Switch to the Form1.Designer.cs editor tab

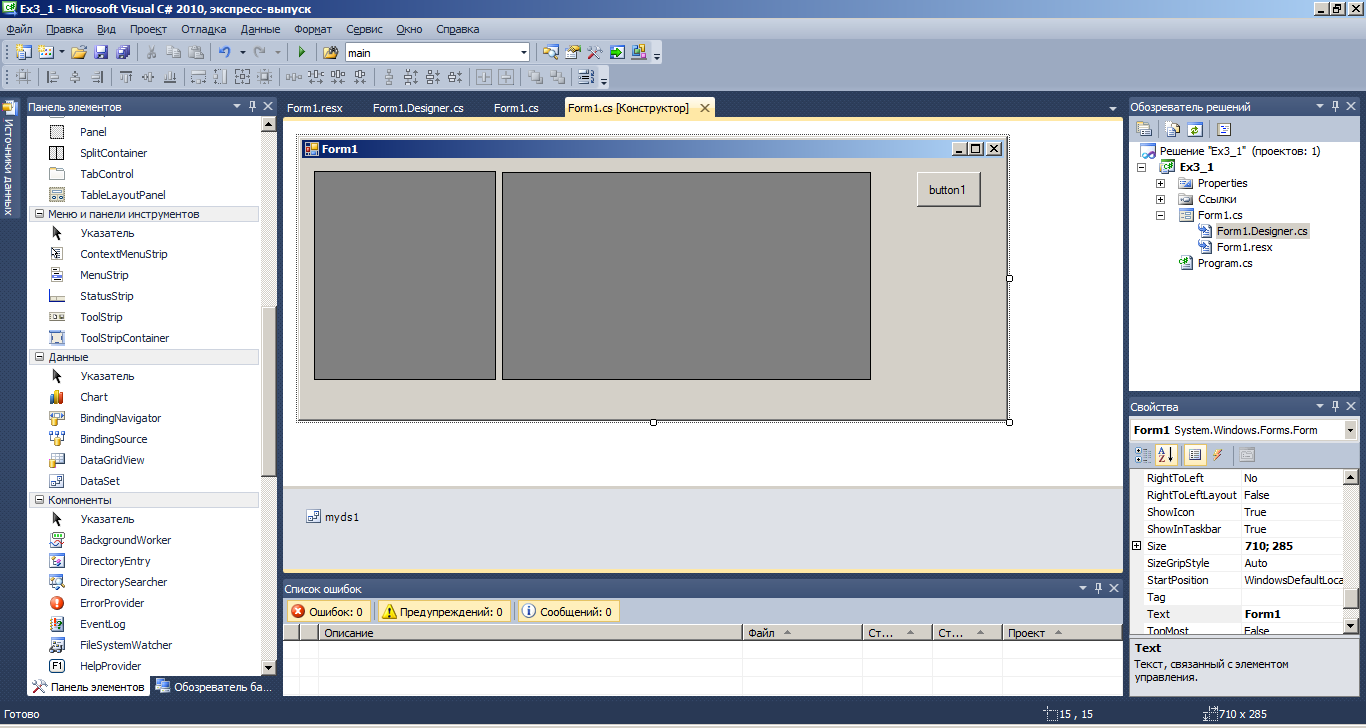(418, 108)
